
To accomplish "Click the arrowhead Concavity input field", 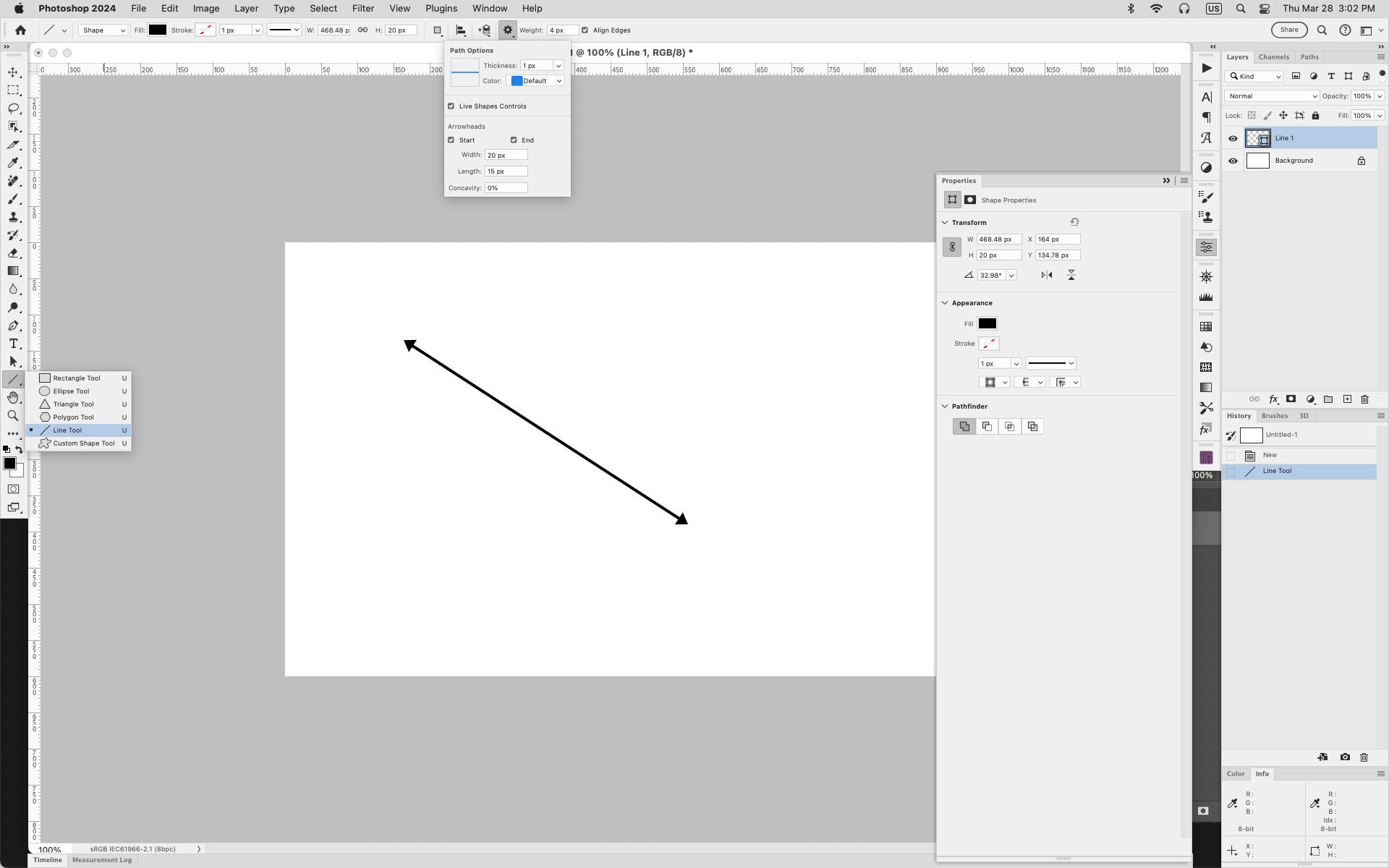I will click(x=506, y=188).
